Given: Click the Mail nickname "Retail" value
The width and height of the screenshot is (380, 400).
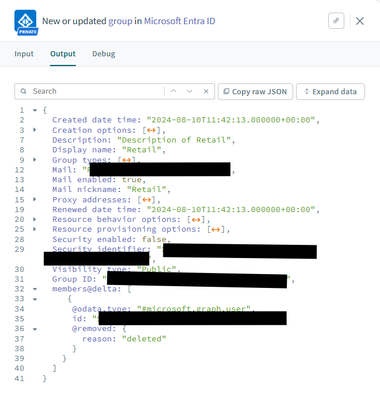Looking at the screenshot, I should pos(146,190).
